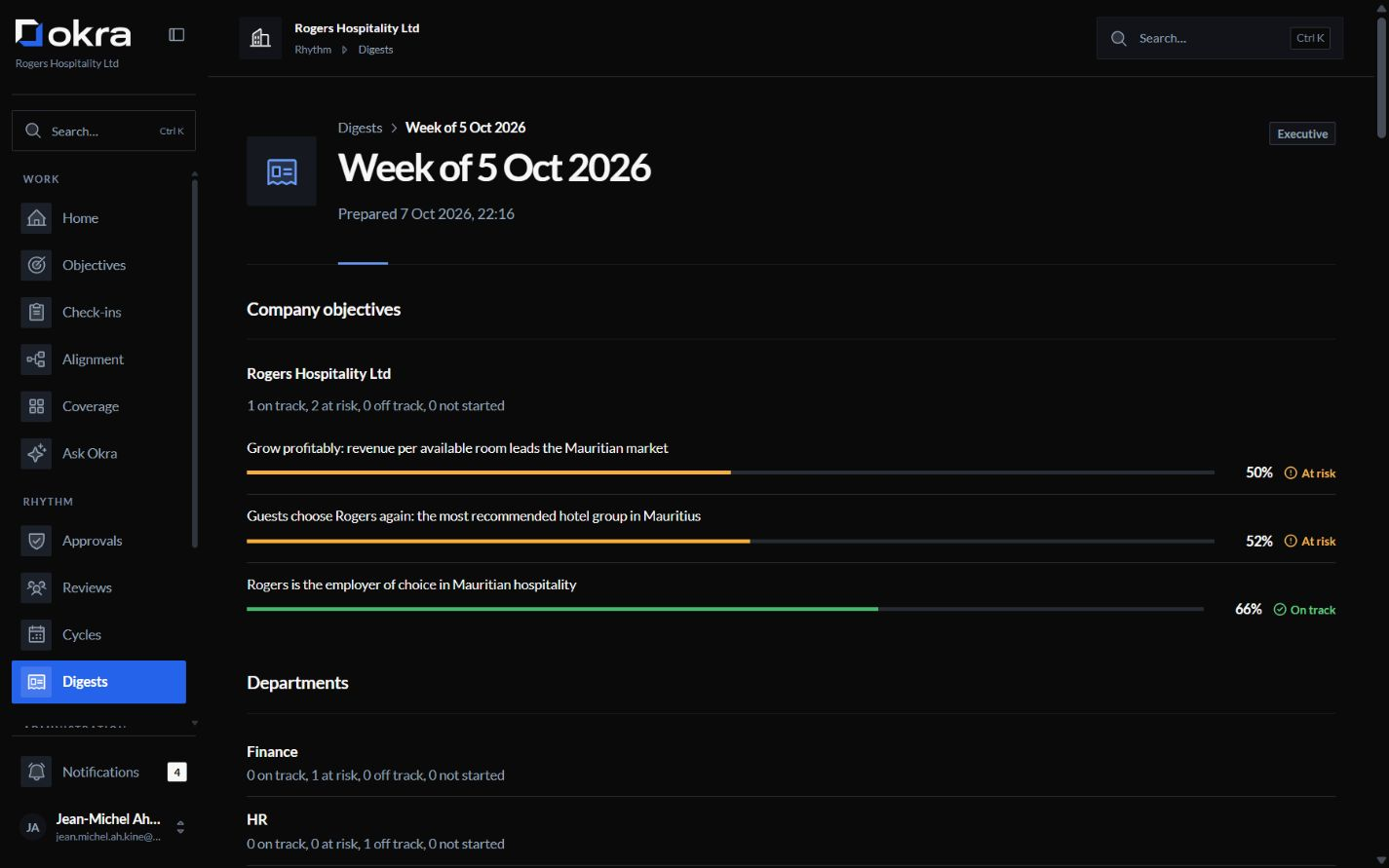This screenshot has width=1389, height=868.
Task: Open the Reviews page
Action: pos(98,587)
